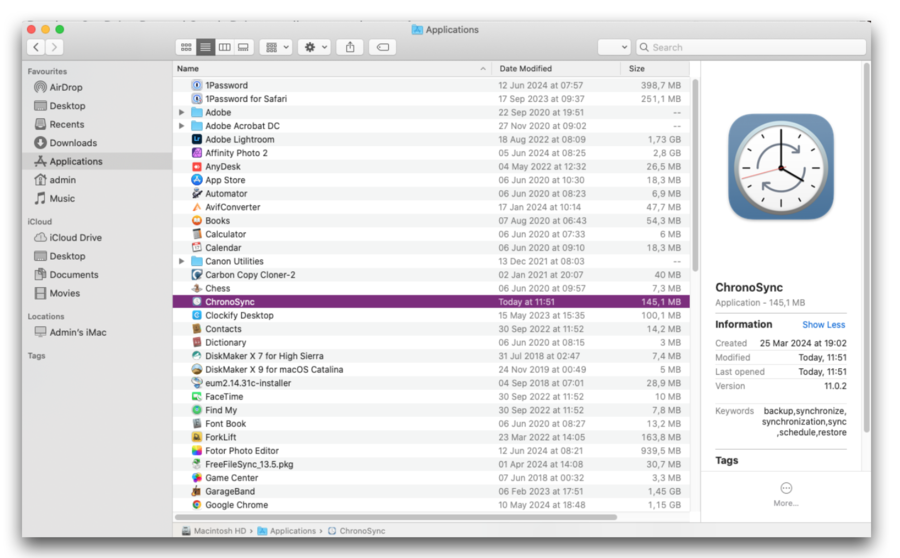Select the Calculator app row
900x558 pixels.
(431, 234)
